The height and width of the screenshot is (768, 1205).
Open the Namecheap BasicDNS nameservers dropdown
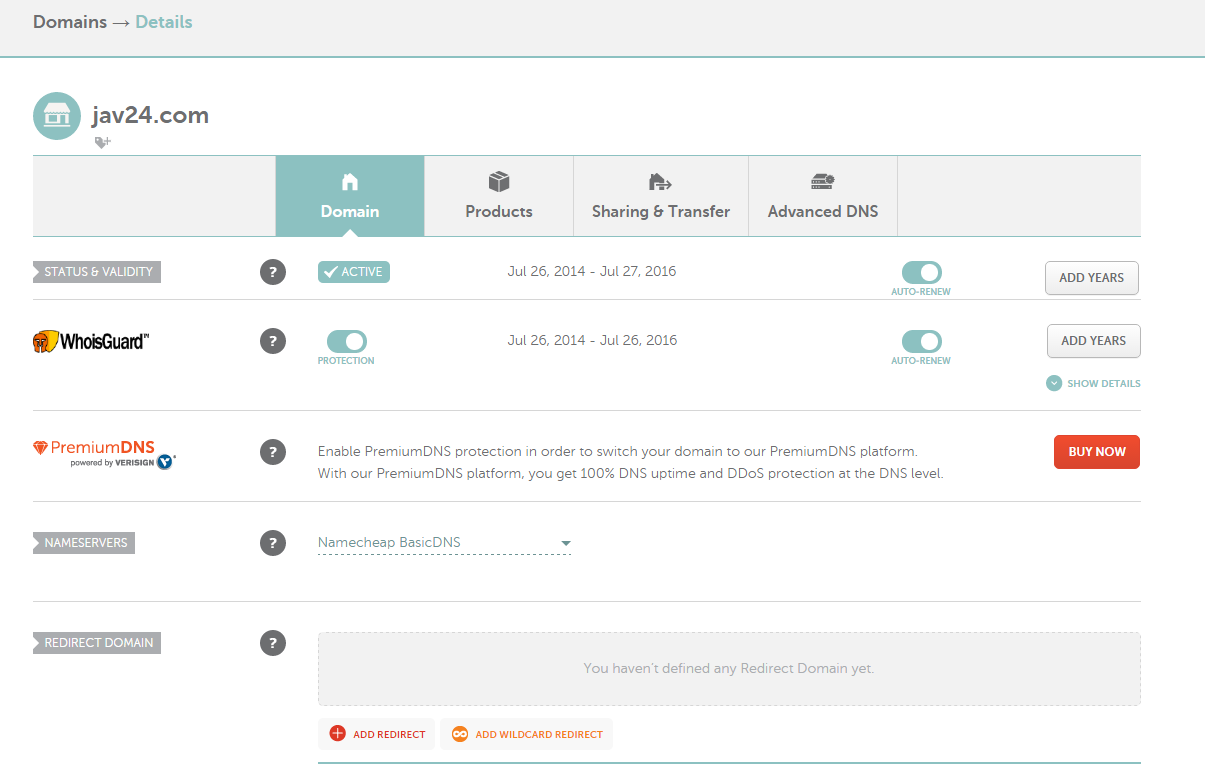coord(444,543)
